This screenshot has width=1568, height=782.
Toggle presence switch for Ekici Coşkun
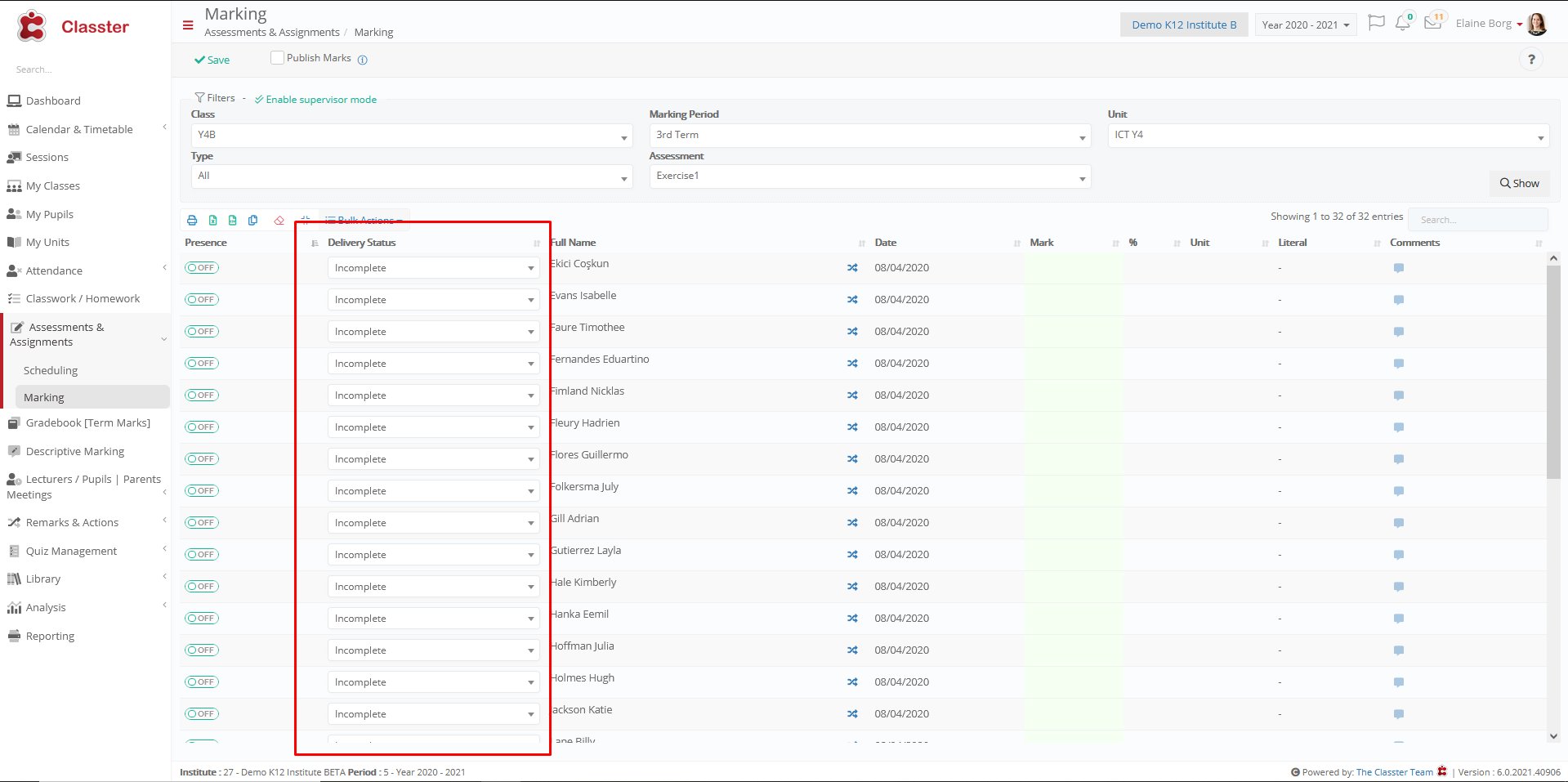tap(202, 268)
